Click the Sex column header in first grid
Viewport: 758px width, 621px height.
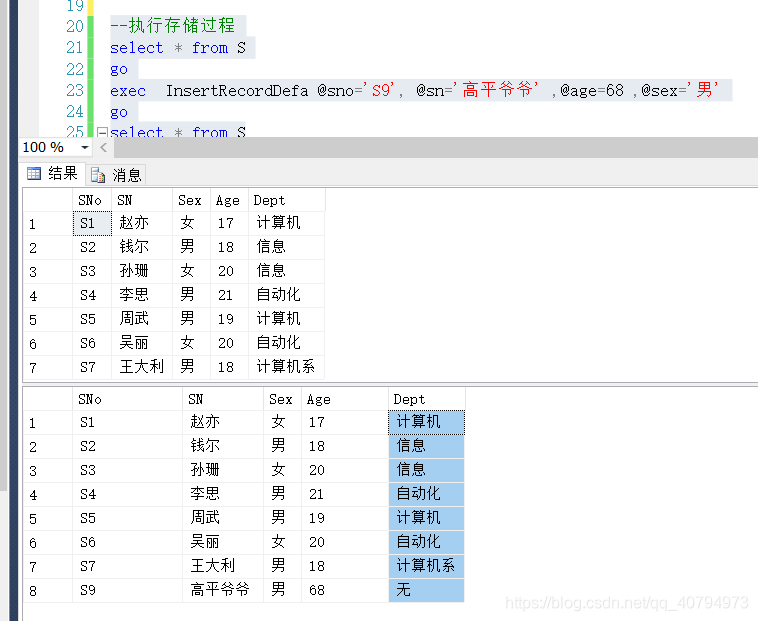[191, 200]
